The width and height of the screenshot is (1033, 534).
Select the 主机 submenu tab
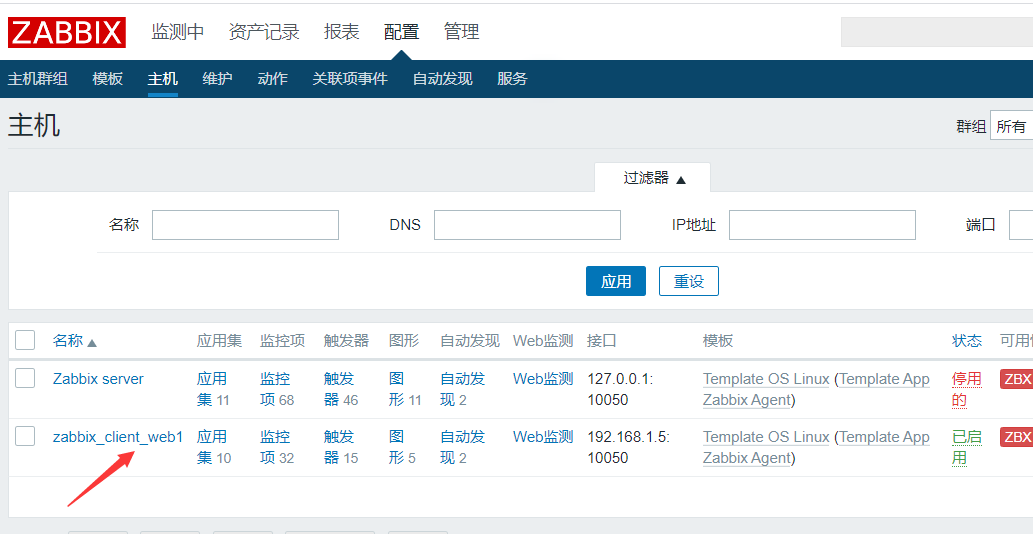(163, 79)
